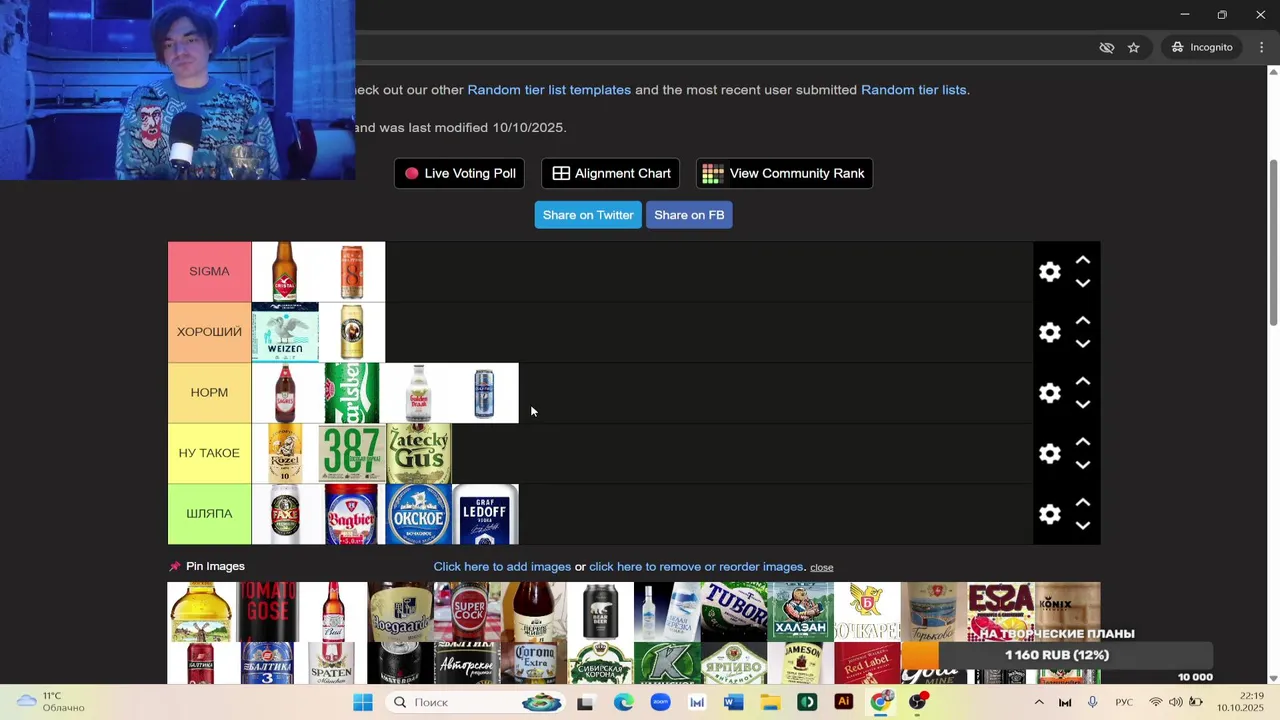Select the НОРМ tier label
This screenshot has height=720, width=1280.
pos(209,393)
